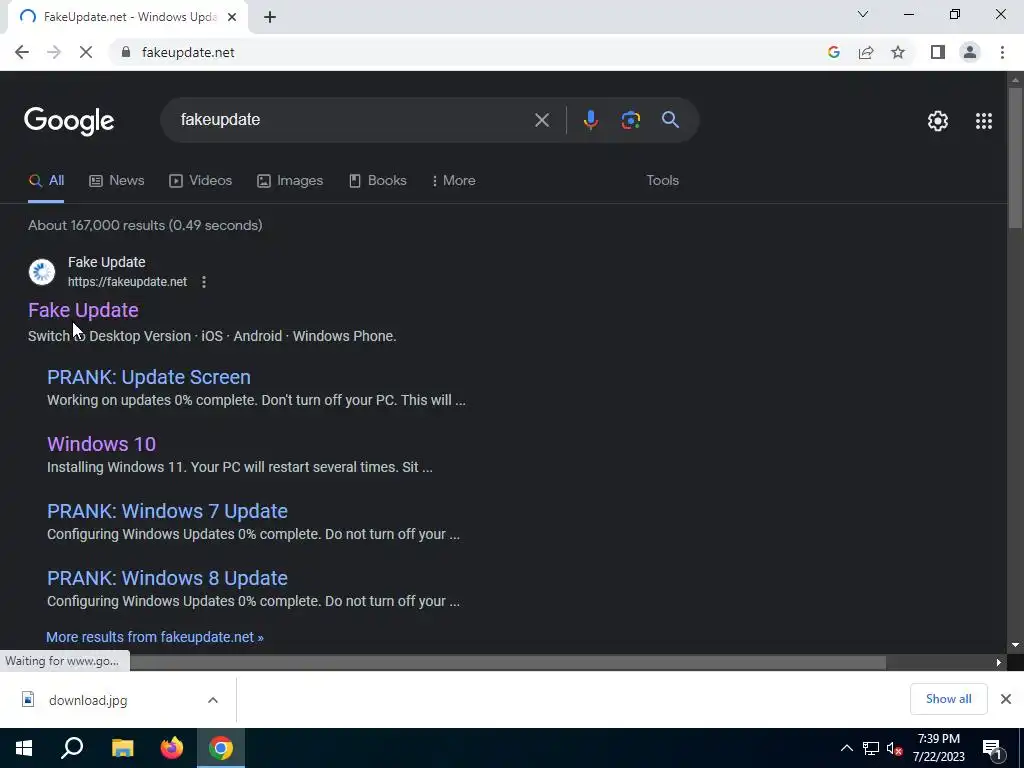Click the address bar URL

point(188,52)
